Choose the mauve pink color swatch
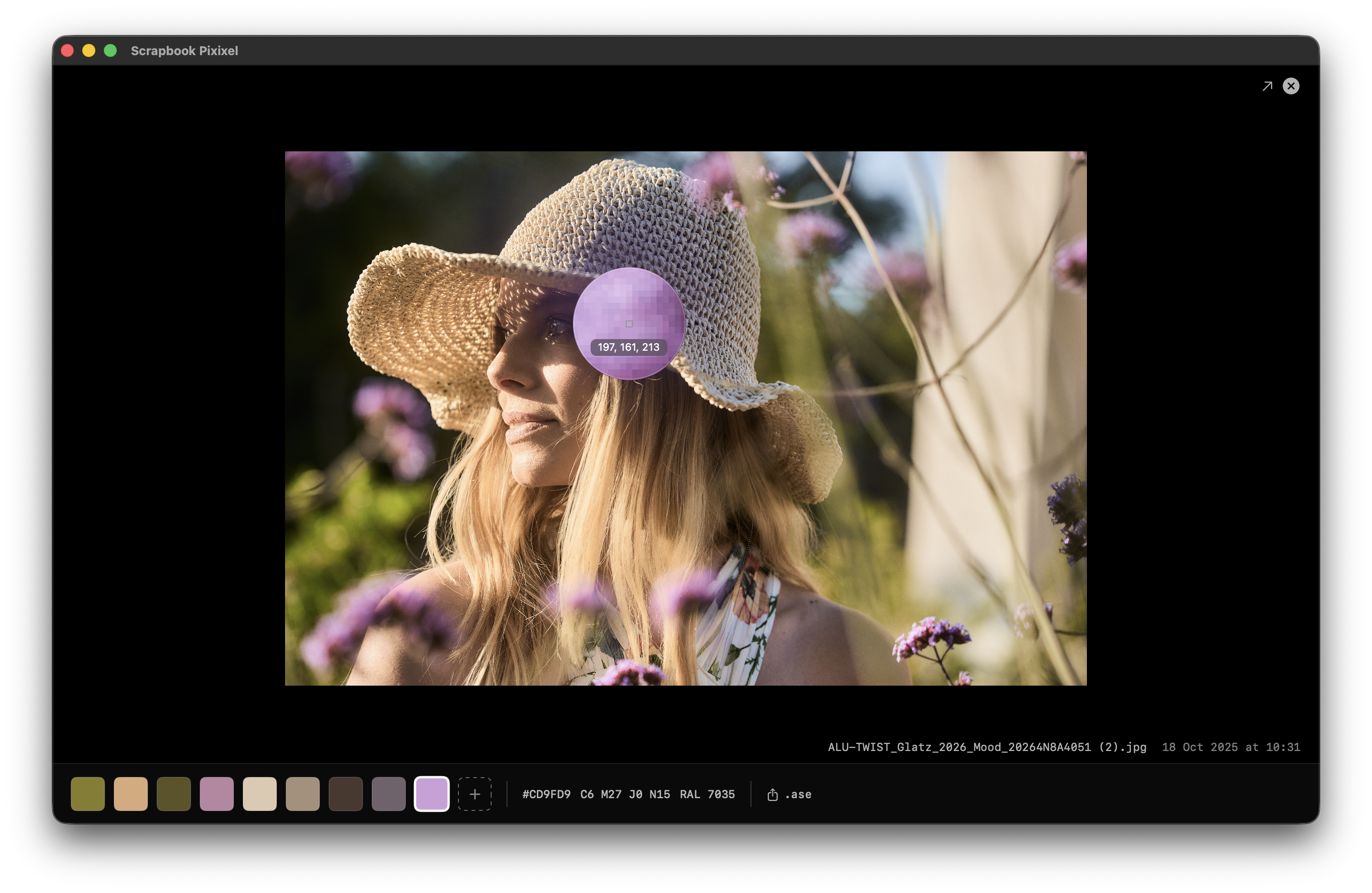The image size is (1372, 893). [217, 794]
